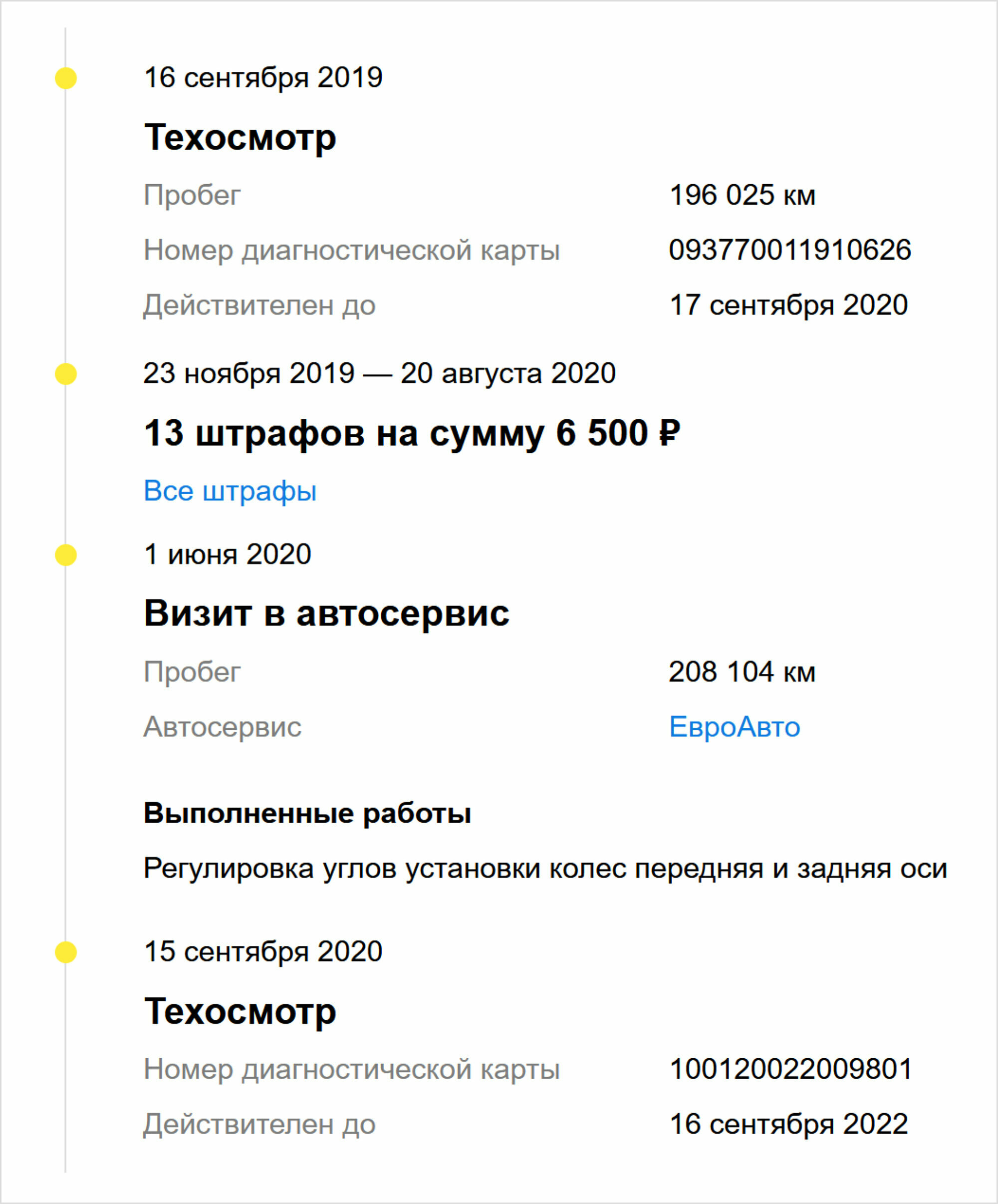
Task: Click the first Техосмотр heading
Action: pyautogui.click(x=240, y=138)
